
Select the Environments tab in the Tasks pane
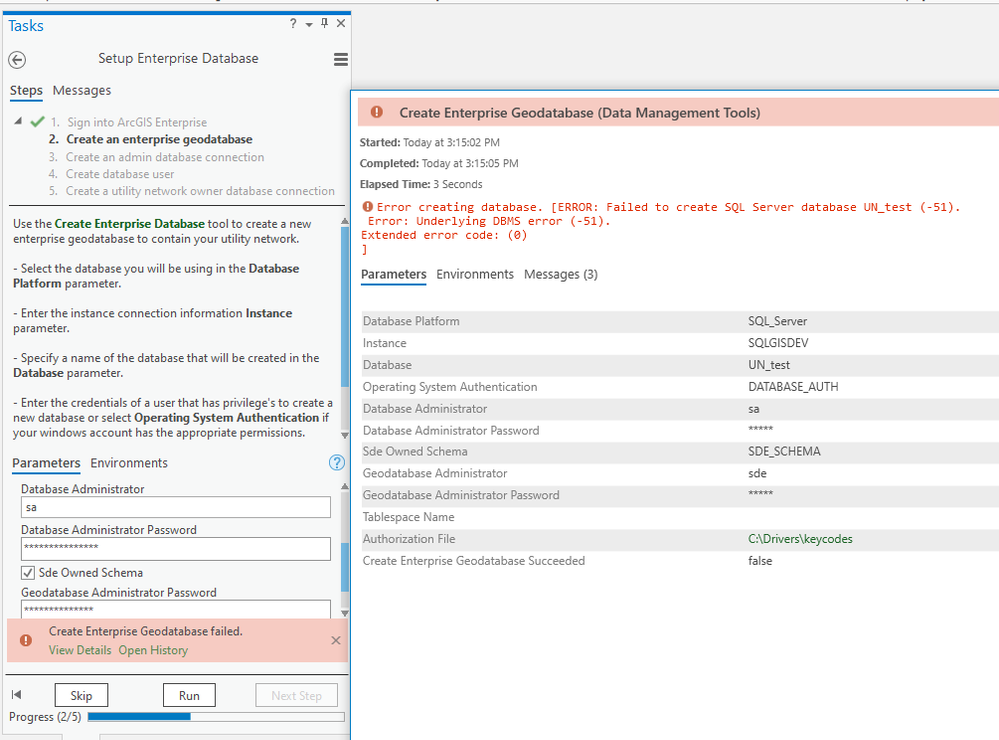(129, 463)
